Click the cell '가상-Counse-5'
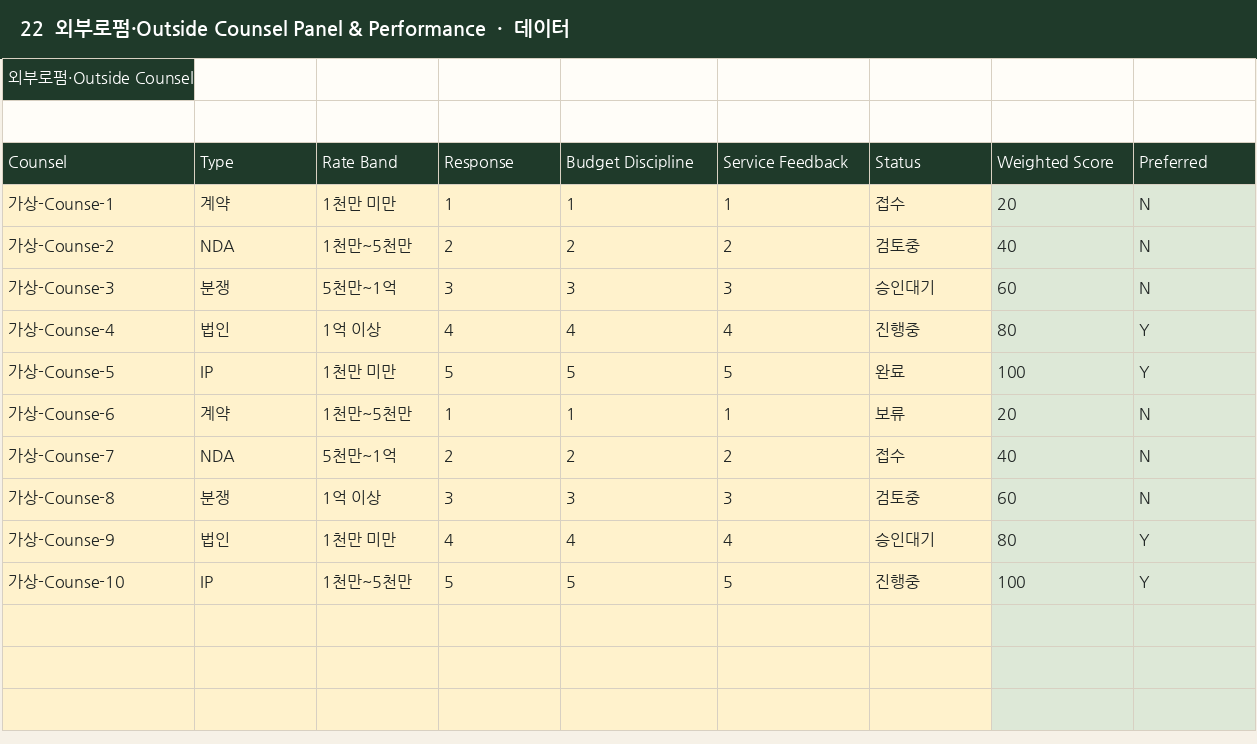Viewport: 1257px width, 744px height. [x=98, y=373]
